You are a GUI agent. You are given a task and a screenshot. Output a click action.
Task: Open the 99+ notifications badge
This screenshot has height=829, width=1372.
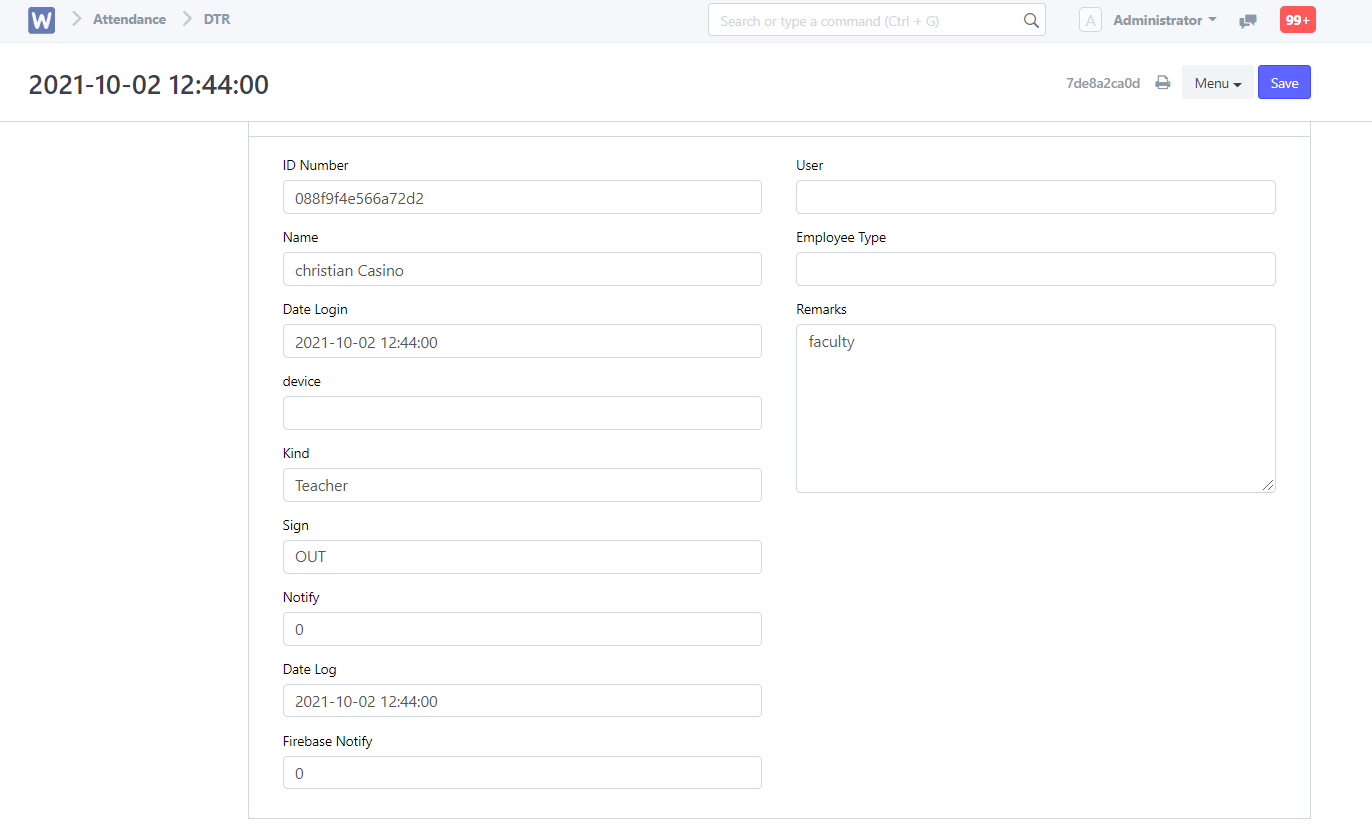pyautogui.click(x=1298, y=20)
